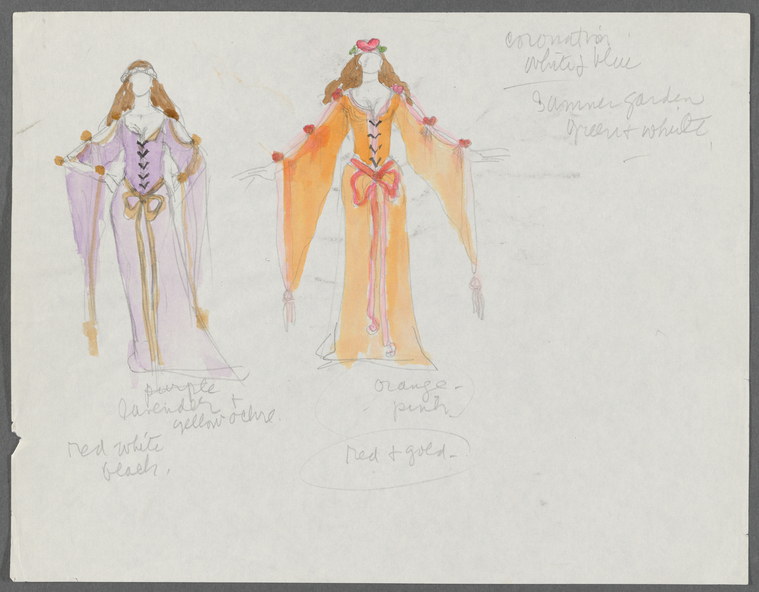The height and width of the screenshot is (592, 759).
Task: Click the red heart headpiece on orange figure
Action: pyautogui.click(x=368, y=45)
